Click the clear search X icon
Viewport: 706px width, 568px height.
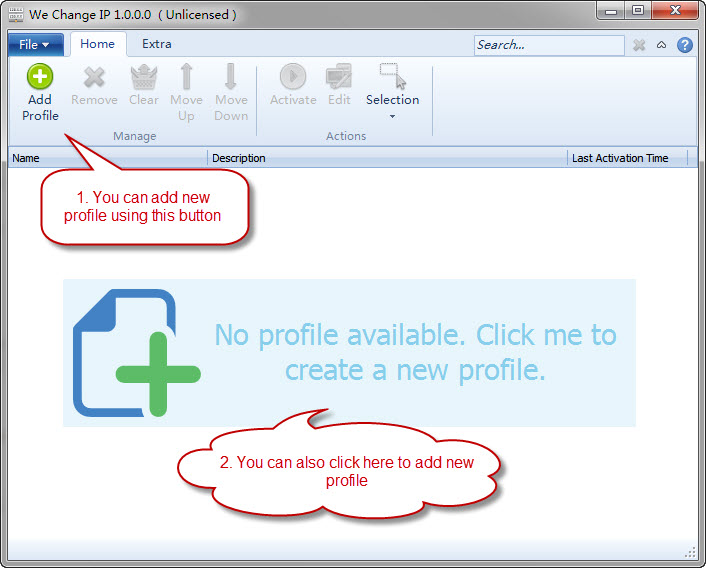pos(639,45)
